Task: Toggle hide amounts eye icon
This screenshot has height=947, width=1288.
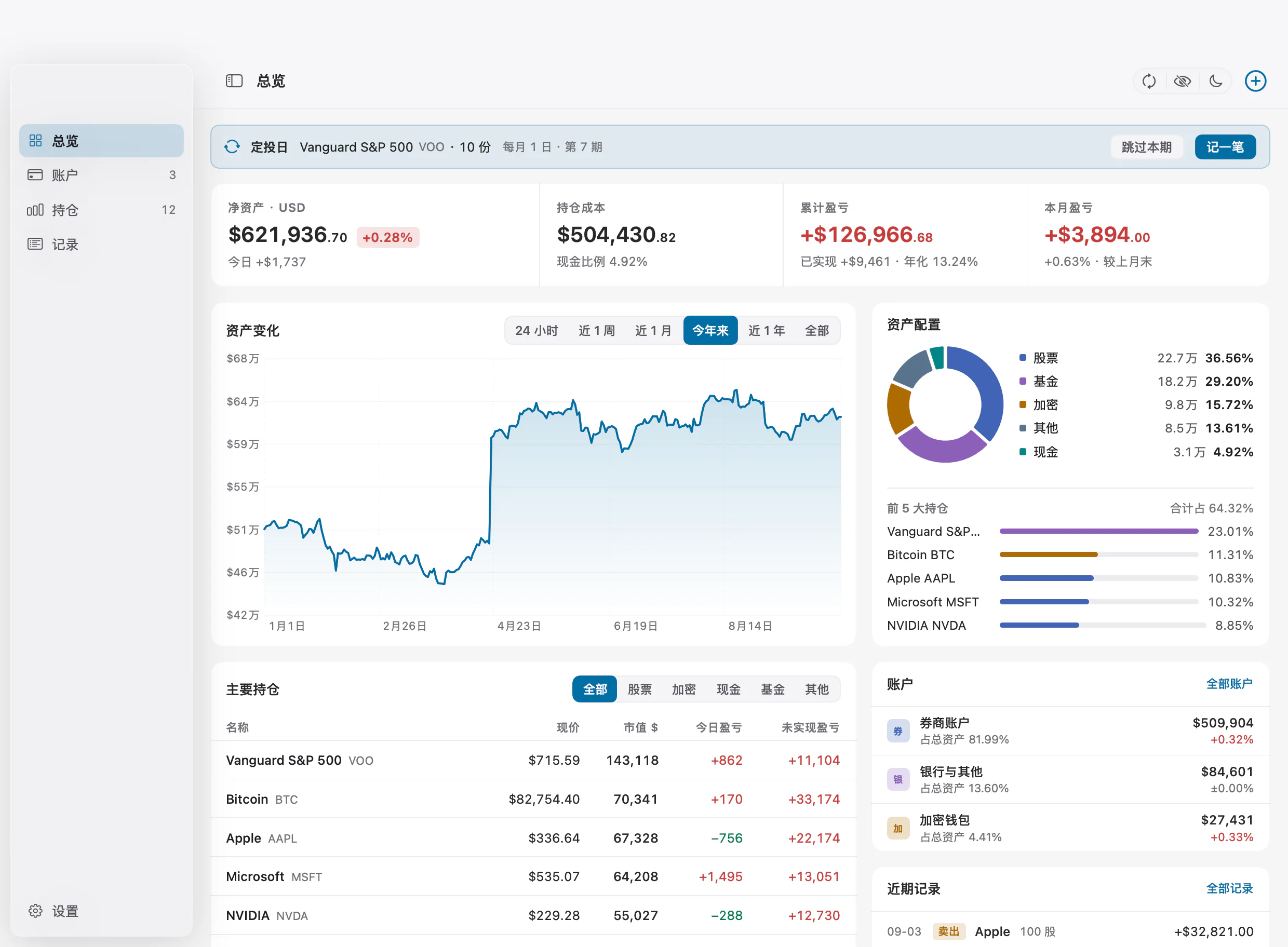Action: 1182,82
